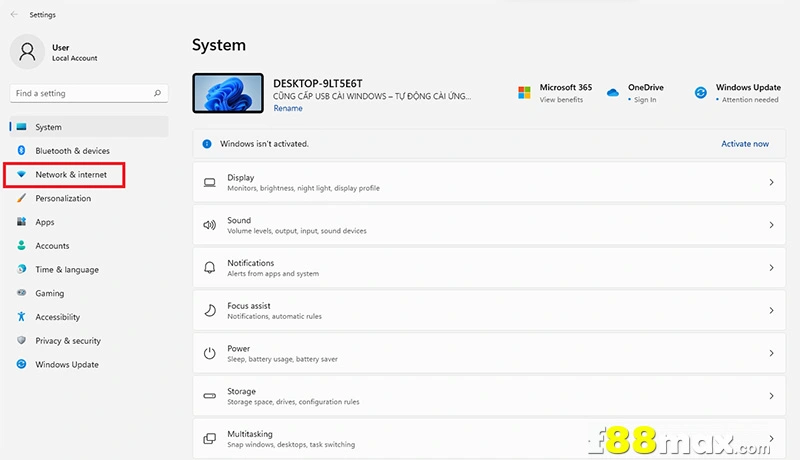This screenshot has width=800, height=460.
Task: Click the back arrow in Settings header
Action: pos(14,15)
